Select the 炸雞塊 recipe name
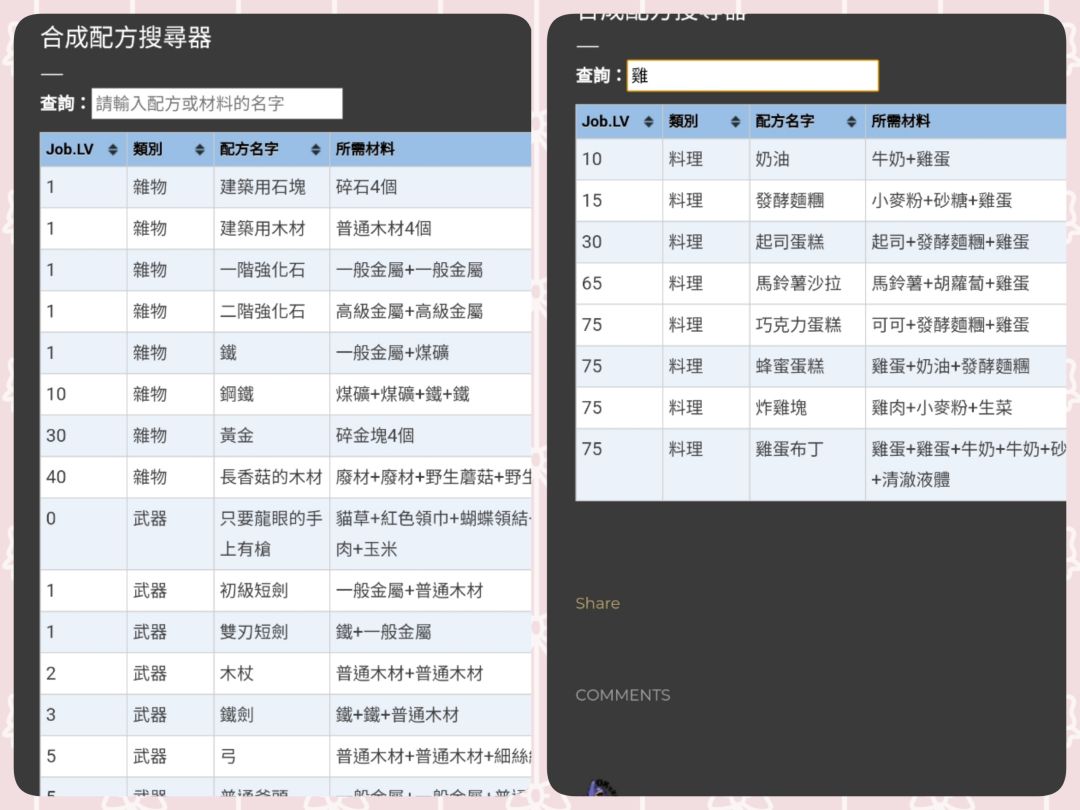Viewport: 1080px width, 810px height. [781, 408]
